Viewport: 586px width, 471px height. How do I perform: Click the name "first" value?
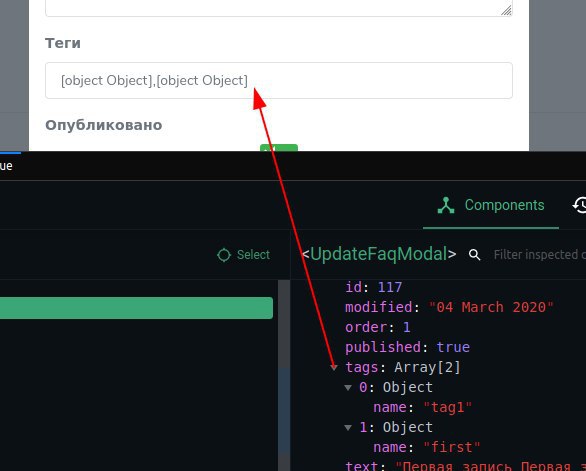(x=452, y=447)
